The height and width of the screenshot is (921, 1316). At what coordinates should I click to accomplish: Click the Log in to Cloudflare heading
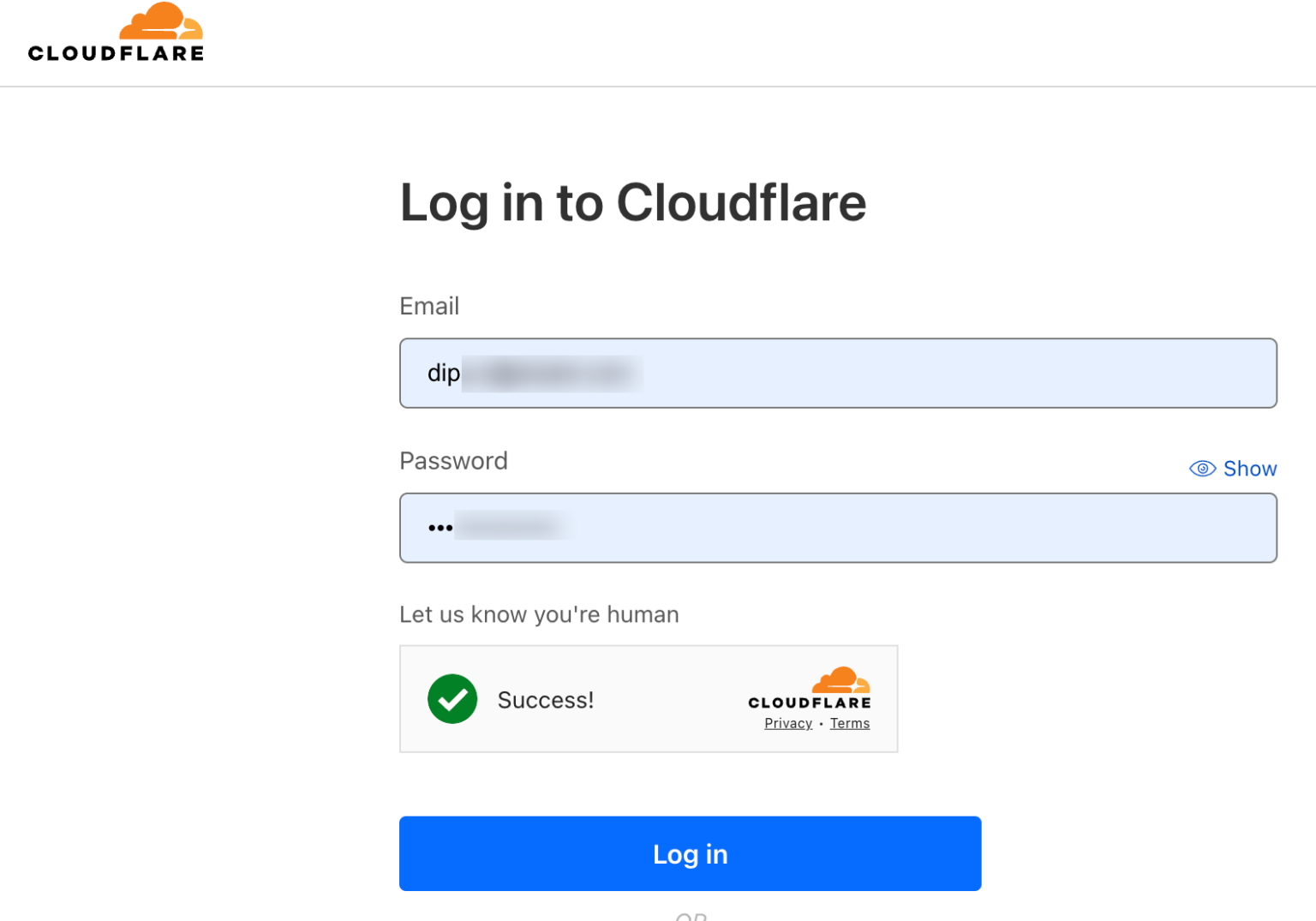coord(633,203)
